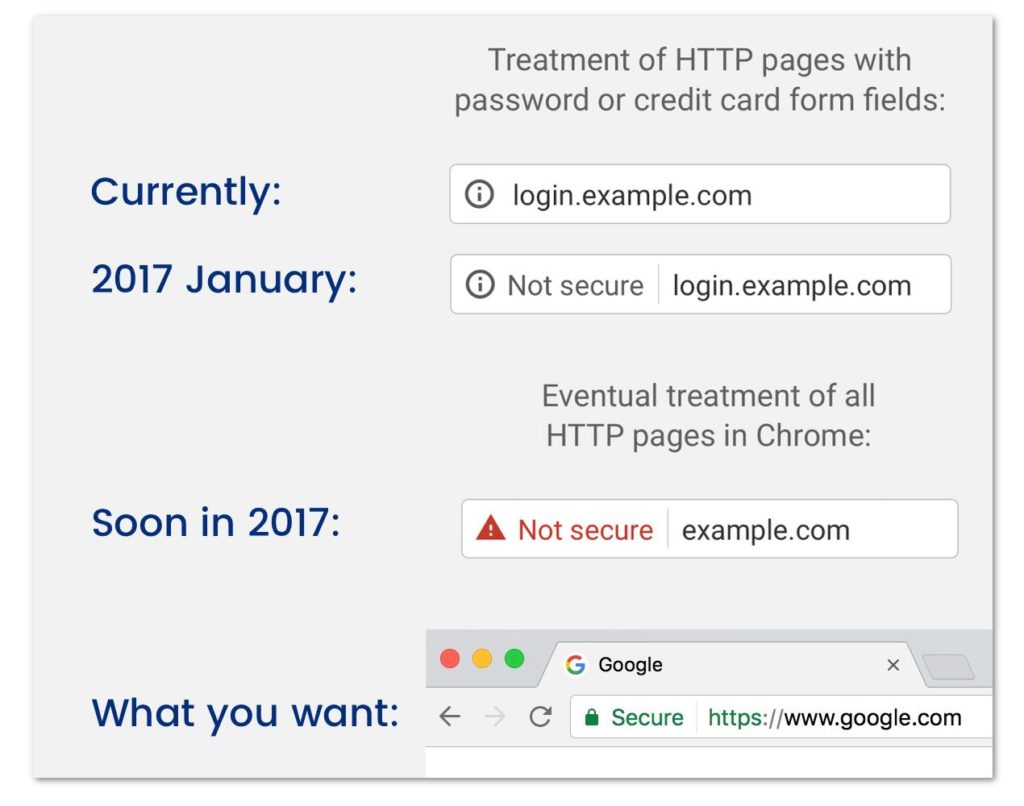Click the info icon beside gray Not secure
Image resolution: width=1024 pixels, height=806 pixels.
click(480, 285)
